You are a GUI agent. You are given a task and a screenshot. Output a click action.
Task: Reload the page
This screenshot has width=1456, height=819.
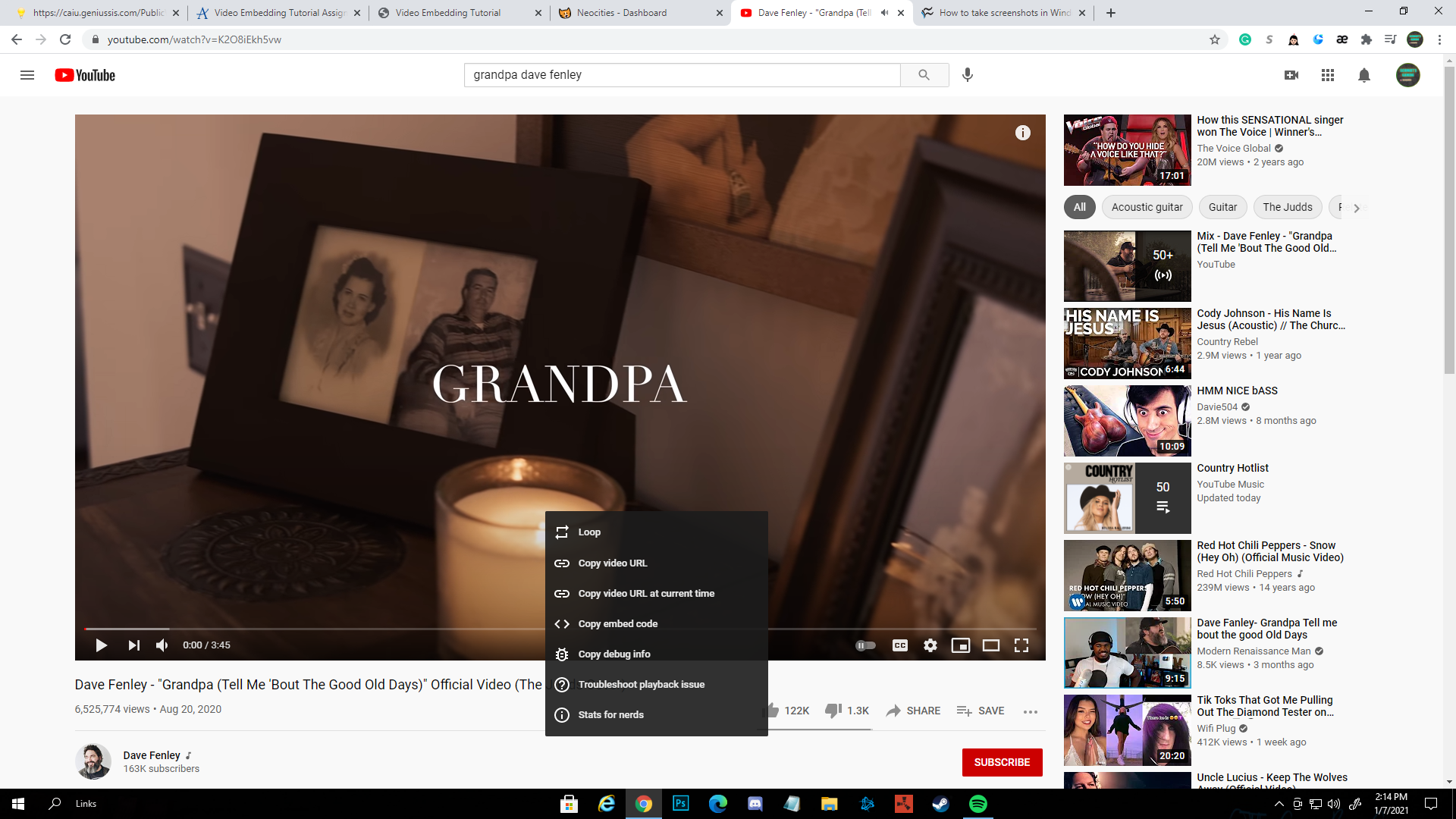[x=65, y=39]
